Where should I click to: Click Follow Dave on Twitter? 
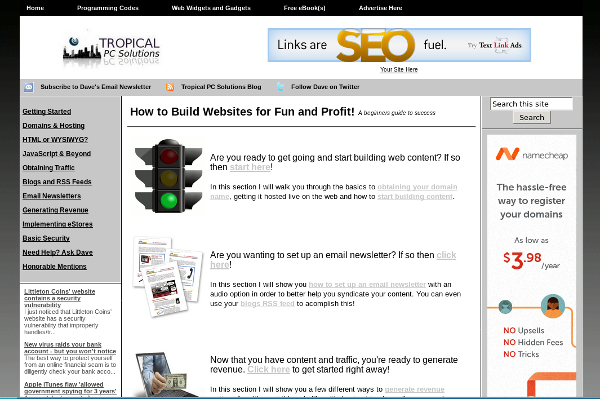(325, 87)
